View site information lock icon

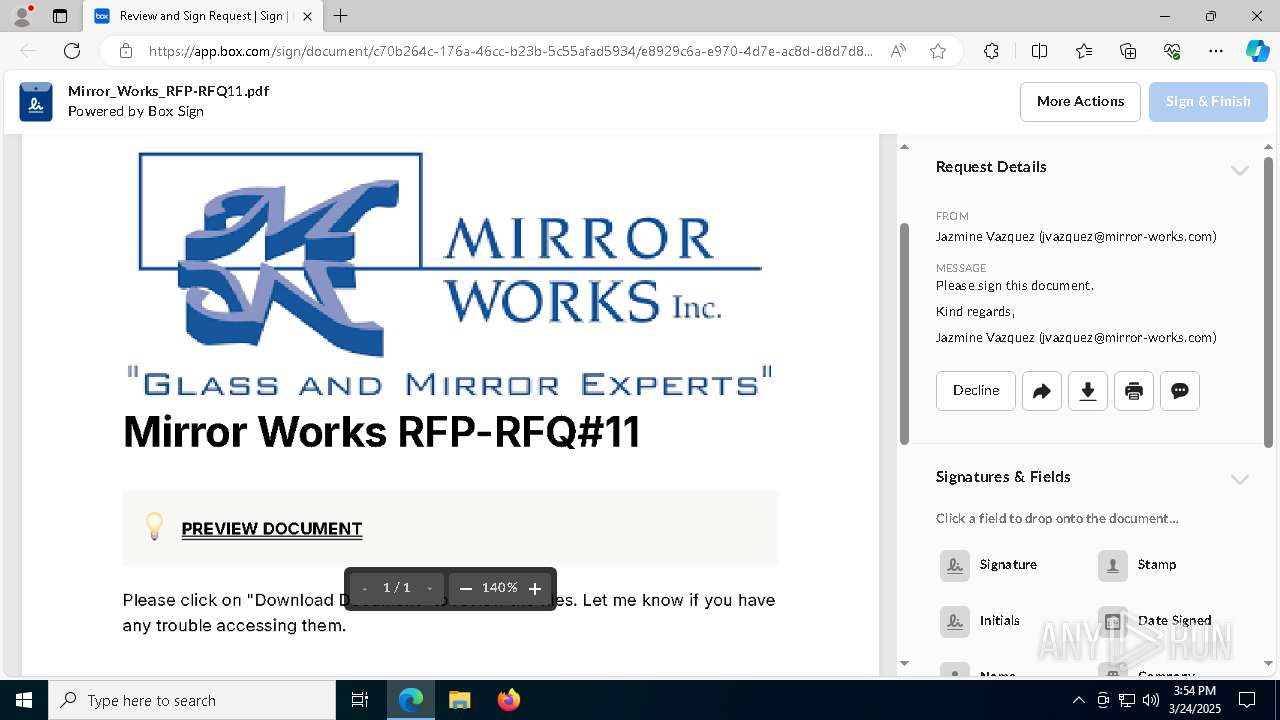point(126,51)
